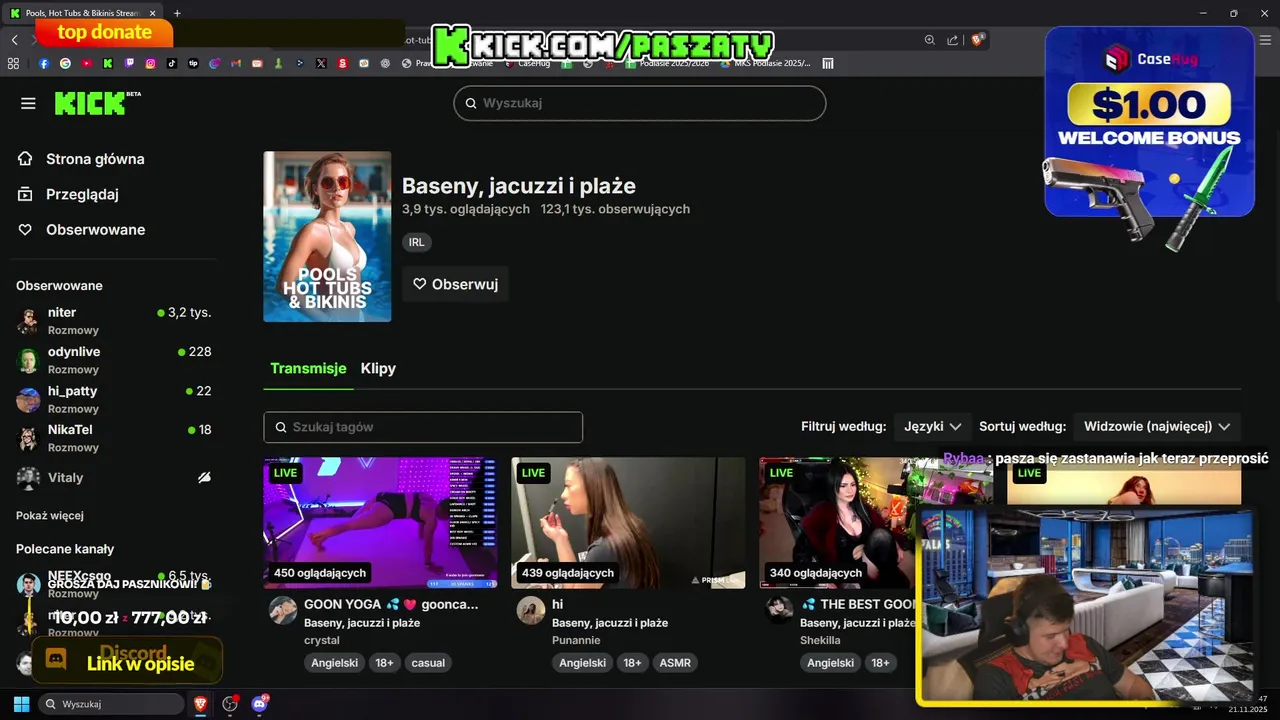Click the casual tag under crystal's stream
The height and width of the screenshot is (720, 1280).
(x=428, y=663)
